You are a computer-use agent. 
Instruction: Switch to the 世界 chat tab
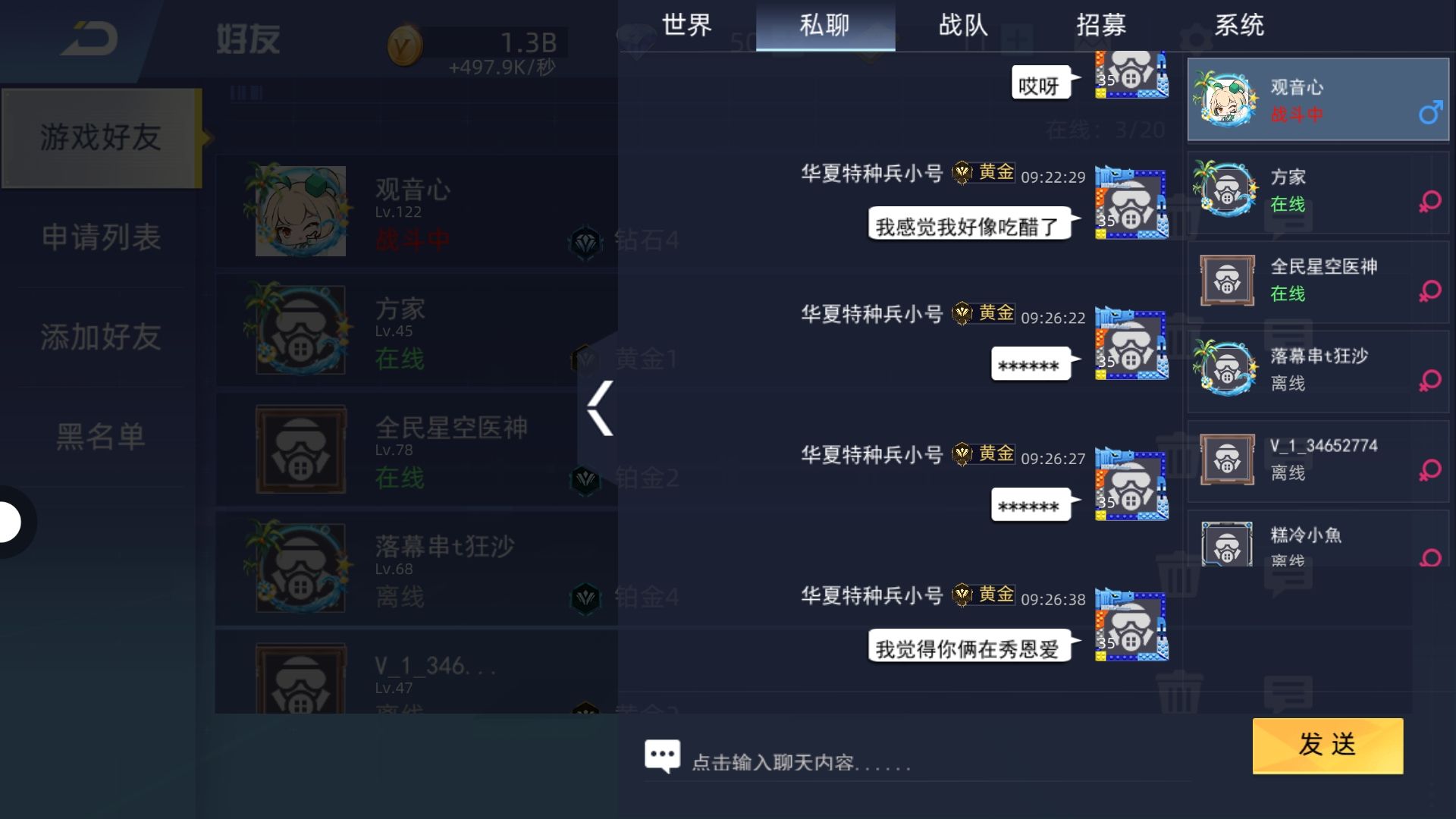pos(687,26)
